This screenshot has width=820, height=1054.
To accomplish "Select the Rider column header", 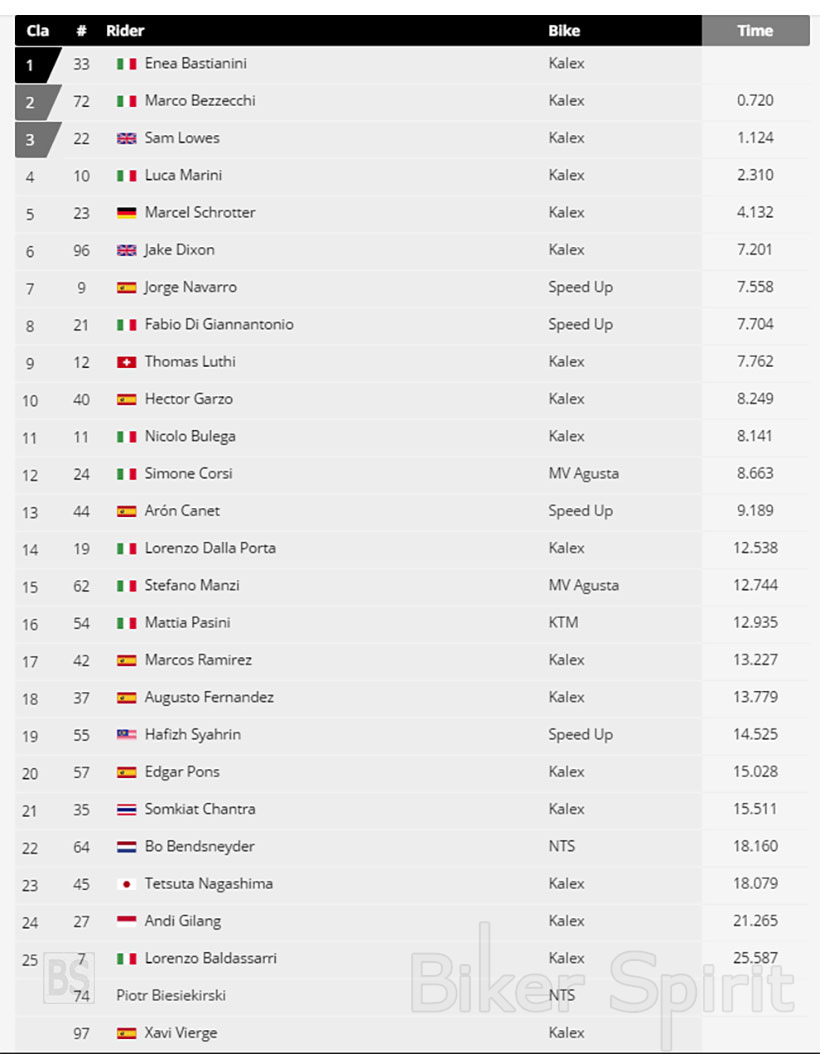I will [125, 30].
